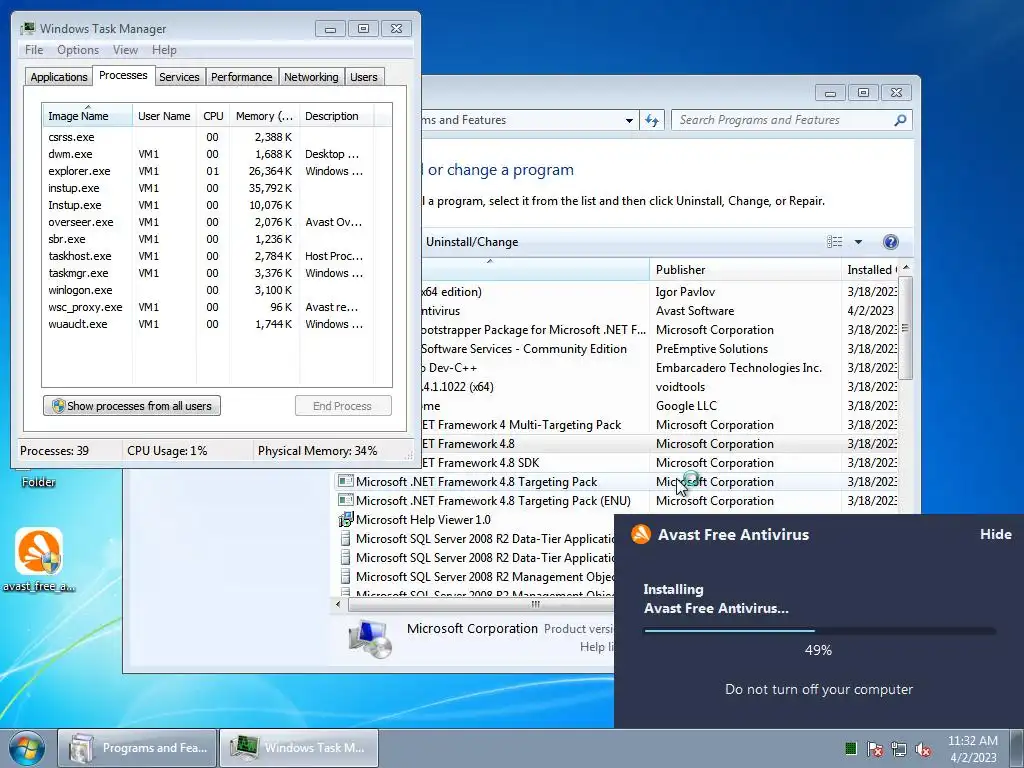Click the muted volume tray icon
The image size is (1024, 768).
(923, 748)
